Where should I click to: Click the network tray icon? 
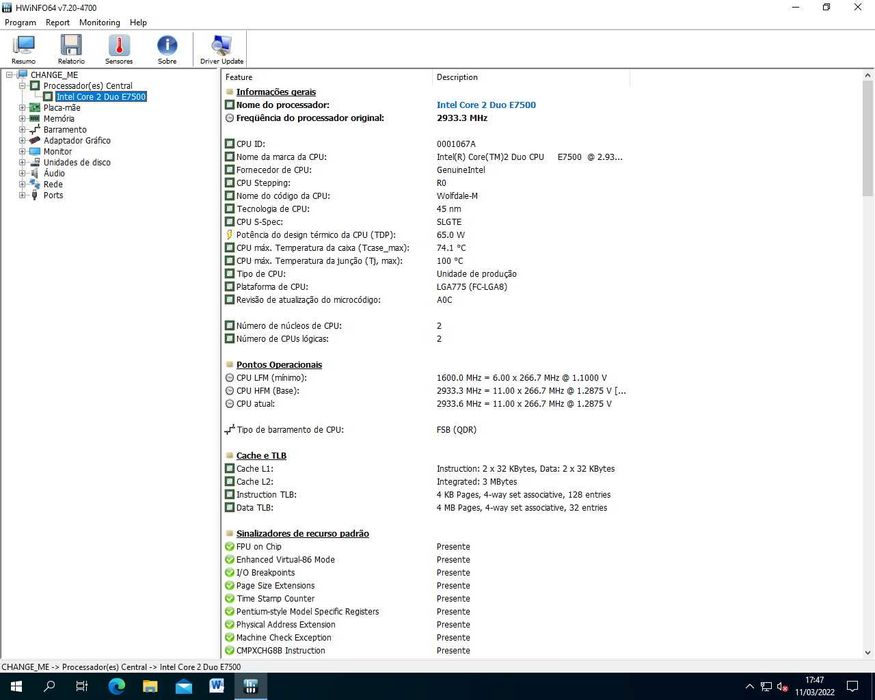pyautogui.click(x=766, y=687)
